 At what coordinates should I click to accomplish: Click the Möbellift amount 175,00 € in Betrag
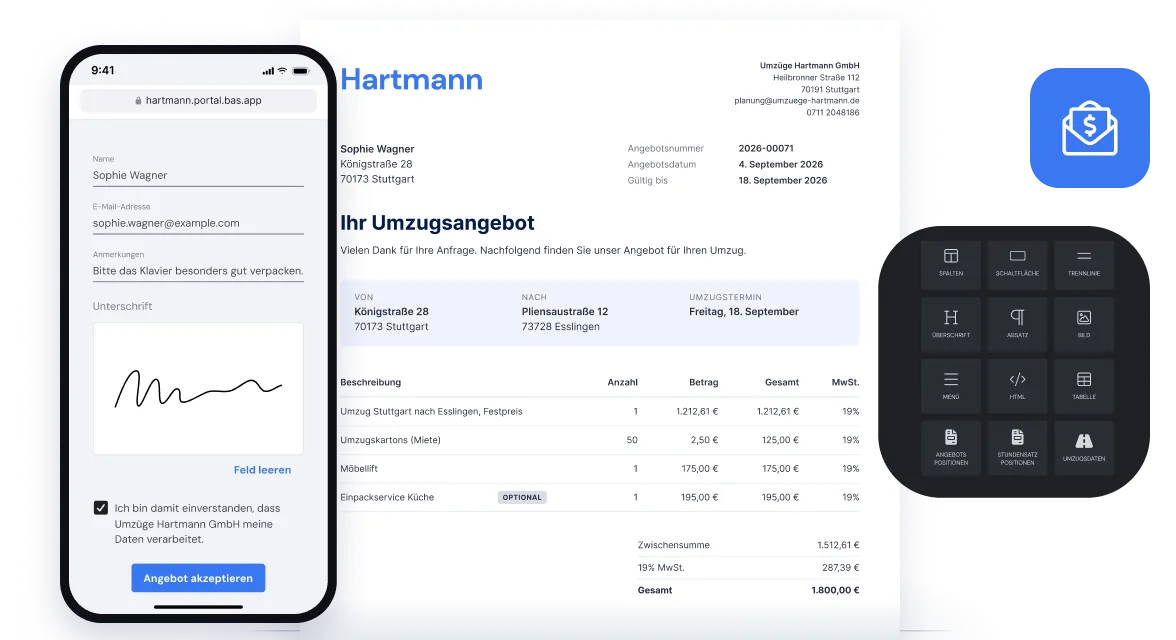click(x=700, y=469)
